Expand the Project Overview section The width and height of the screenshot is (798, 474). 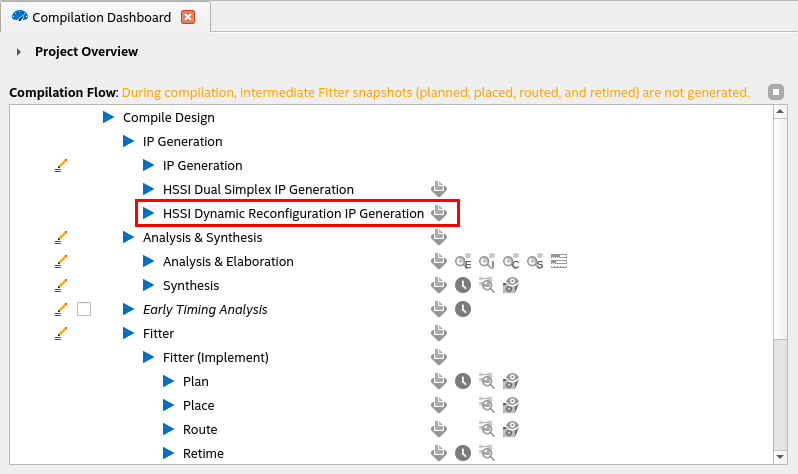pyautogui.click(x=19, y=51)
